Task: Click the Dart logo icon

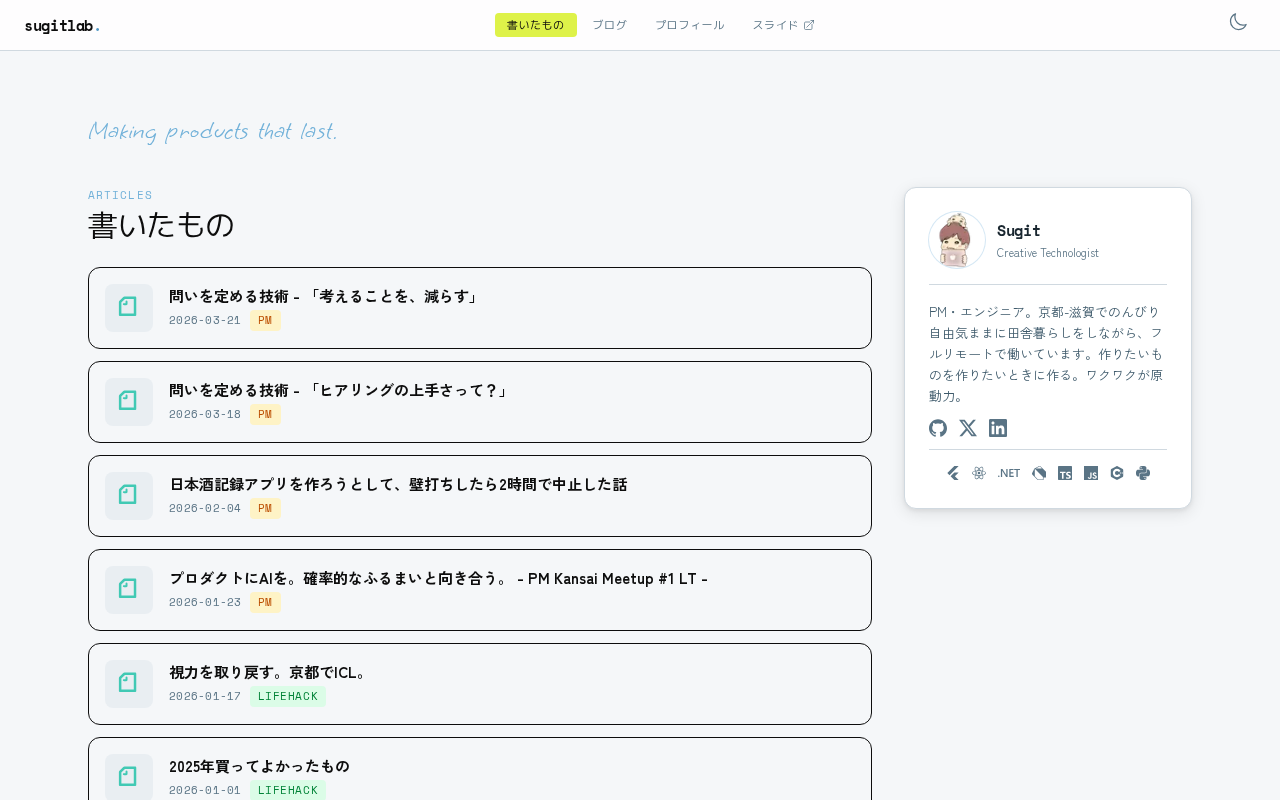Action: click(1039, 473)
